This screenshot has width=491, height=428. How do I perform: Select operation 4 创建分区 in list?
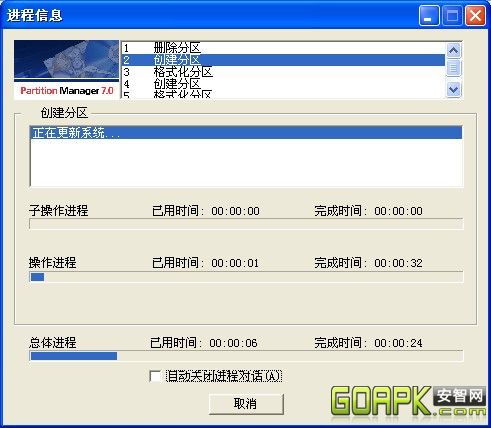[x=283, y=84]
